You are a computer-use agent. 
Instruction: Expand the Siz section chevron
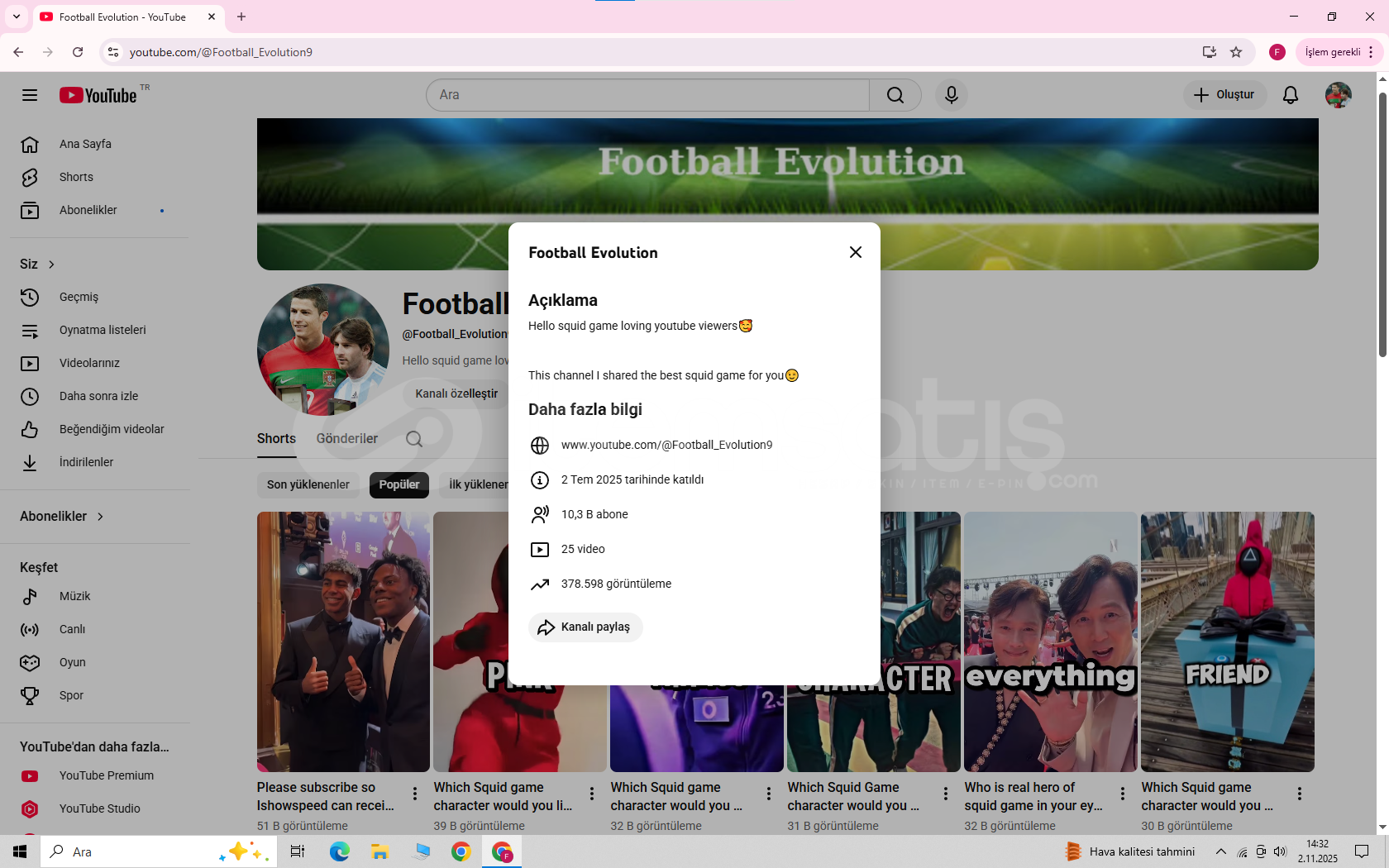pyautogui.click(x=51, y=265)
